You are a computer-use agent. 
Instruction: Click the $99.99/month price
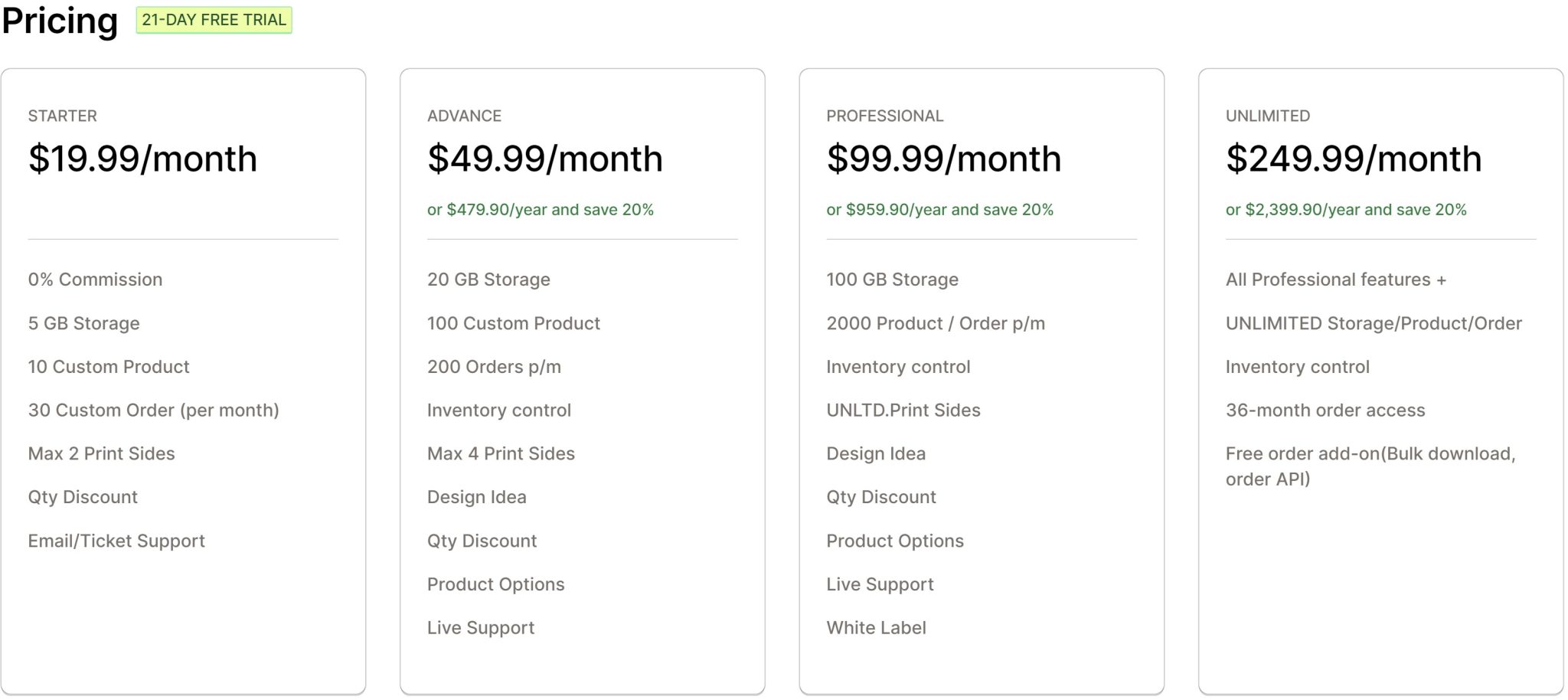click(x=943, y=159)
